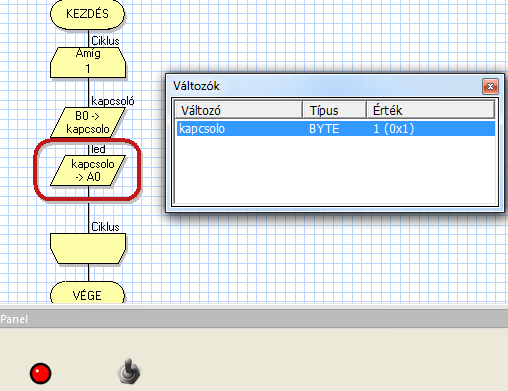Image resolution: width=508 pixels, height=391 pixels.
Task: Click the Változók window title
Action: (196, 86)
